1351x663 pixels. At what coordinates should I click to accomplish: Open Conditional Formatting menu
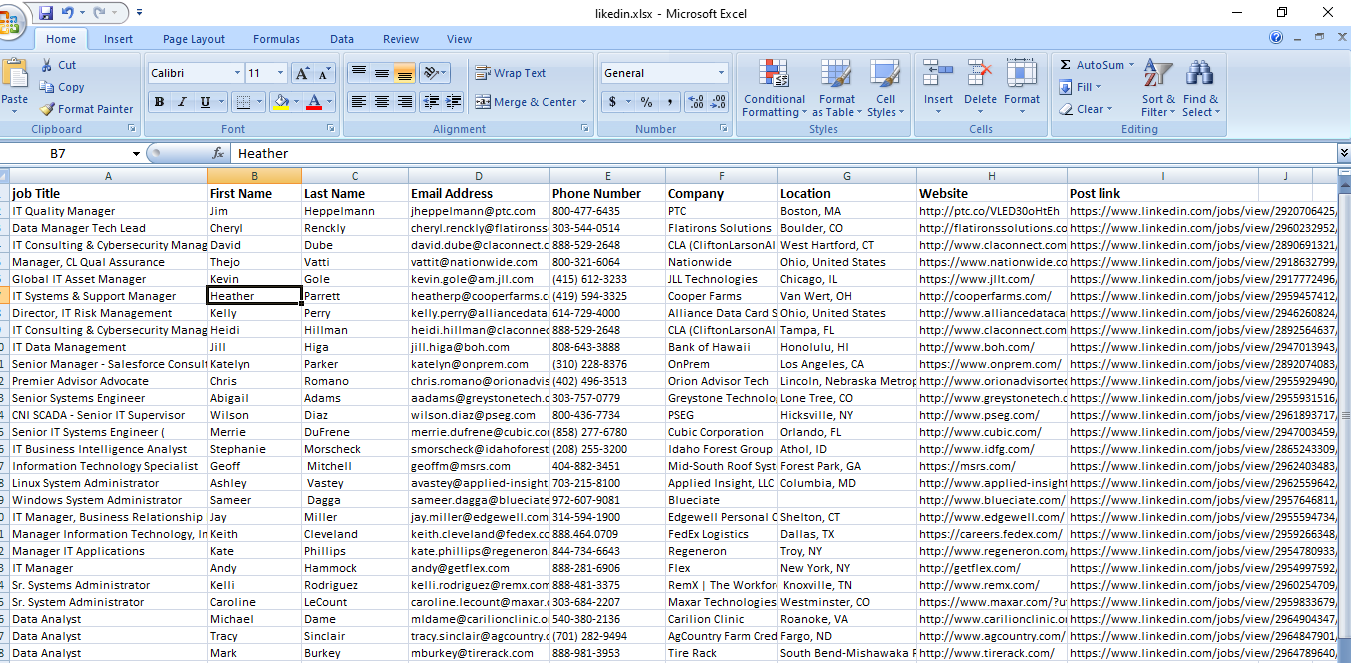[774, 88]
